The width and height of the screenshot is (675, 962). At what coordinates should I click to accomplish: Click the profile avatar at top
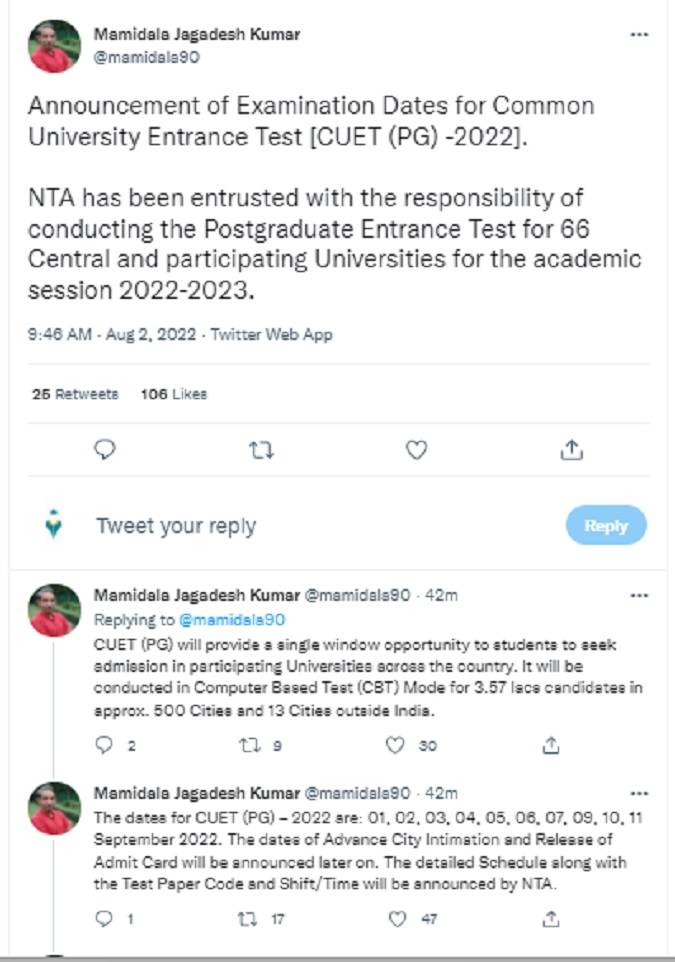(55, 46)
